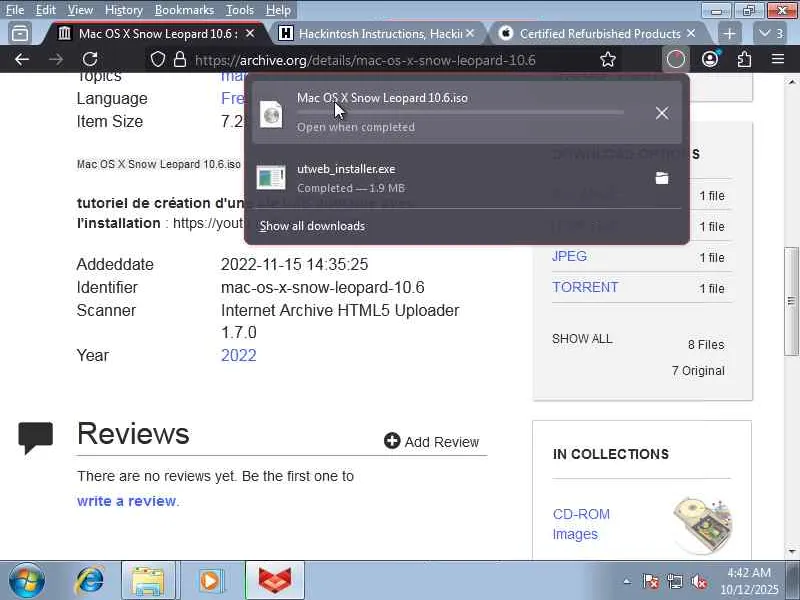Switch to the Certified Refurbished Products tab
This screenshot has height=600, width=800.
[x=597, y=34]
